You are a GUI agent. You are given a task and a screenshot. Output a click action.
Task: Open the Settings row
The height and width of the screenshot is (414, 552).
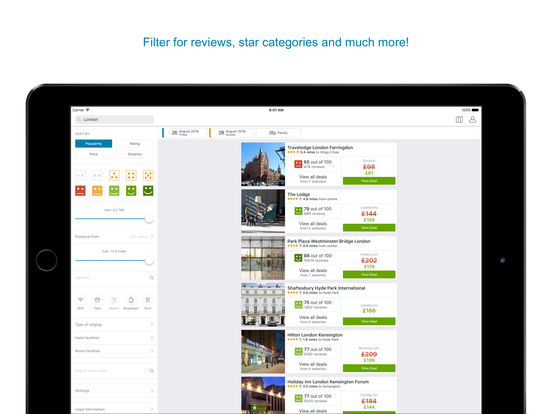pyautogui.click(x=114, y=390)
